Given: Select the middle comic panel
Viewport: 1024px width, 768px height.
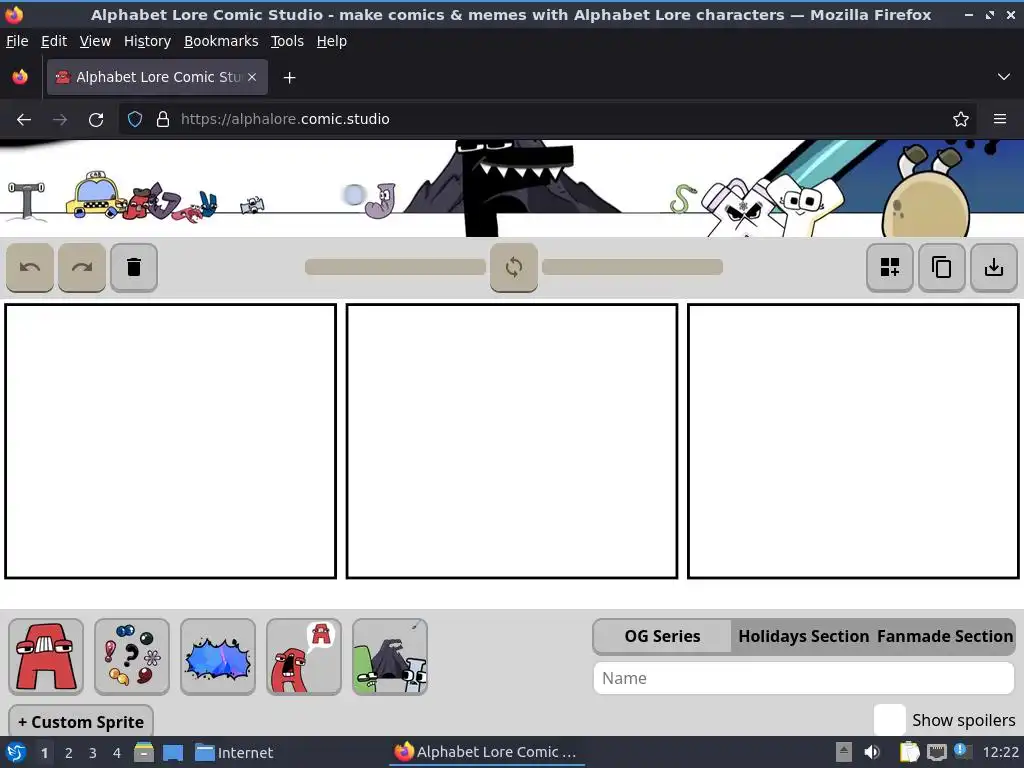Looking at the screenshot, I should [512, 441].
